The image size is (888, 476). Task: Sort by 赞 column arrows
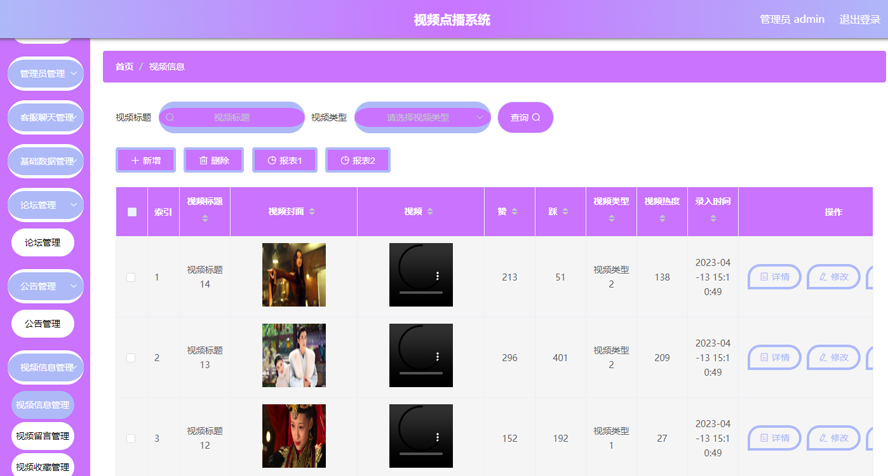[514, 212]
